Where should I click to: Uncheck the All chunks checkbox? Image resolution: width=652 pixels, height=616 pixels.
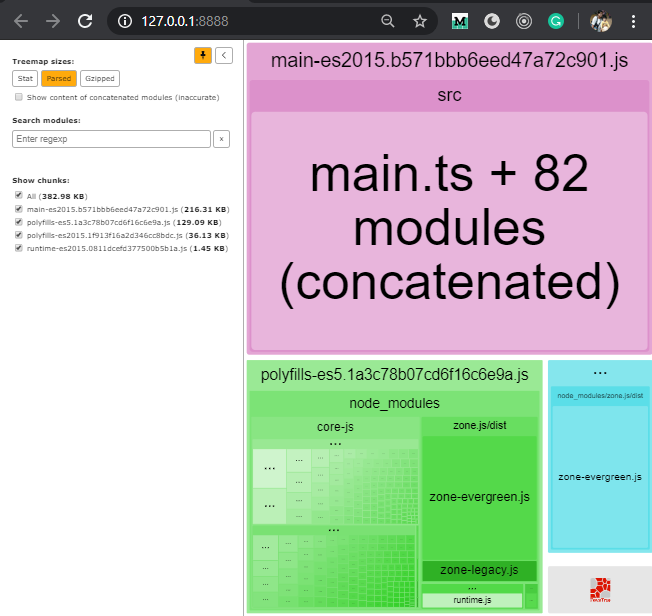pyautogui.click(x=19, y=196)
